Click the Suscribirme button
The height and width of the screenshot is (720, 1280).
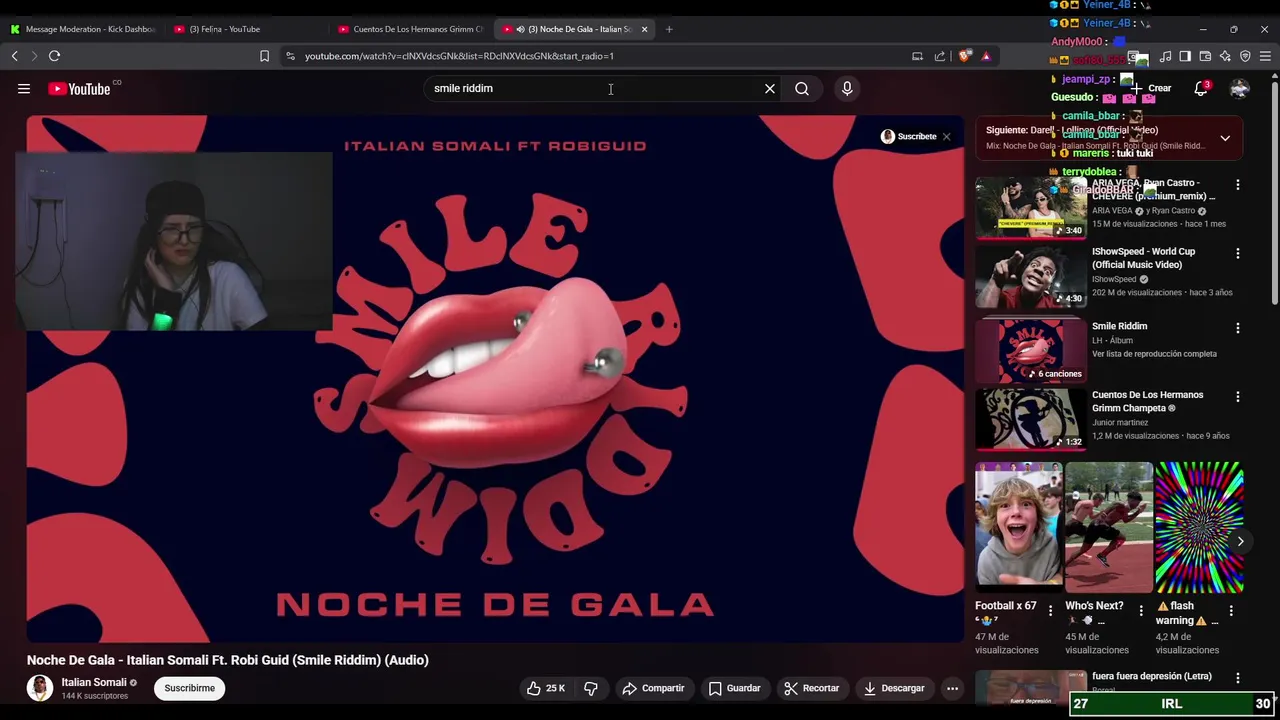pyautogui.click(x=189, y=688)
